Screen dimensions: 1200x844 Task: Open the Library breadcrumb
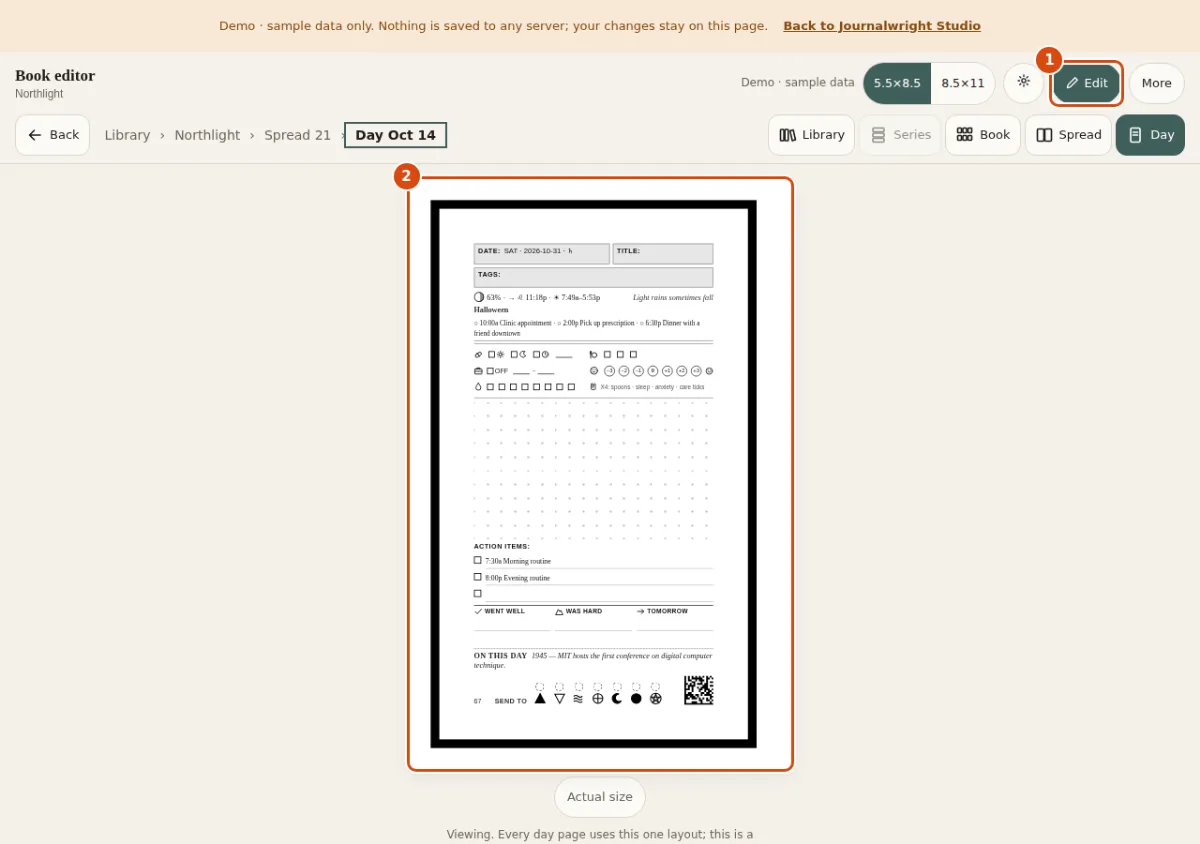pyautogui.click(x=127, y=135)
